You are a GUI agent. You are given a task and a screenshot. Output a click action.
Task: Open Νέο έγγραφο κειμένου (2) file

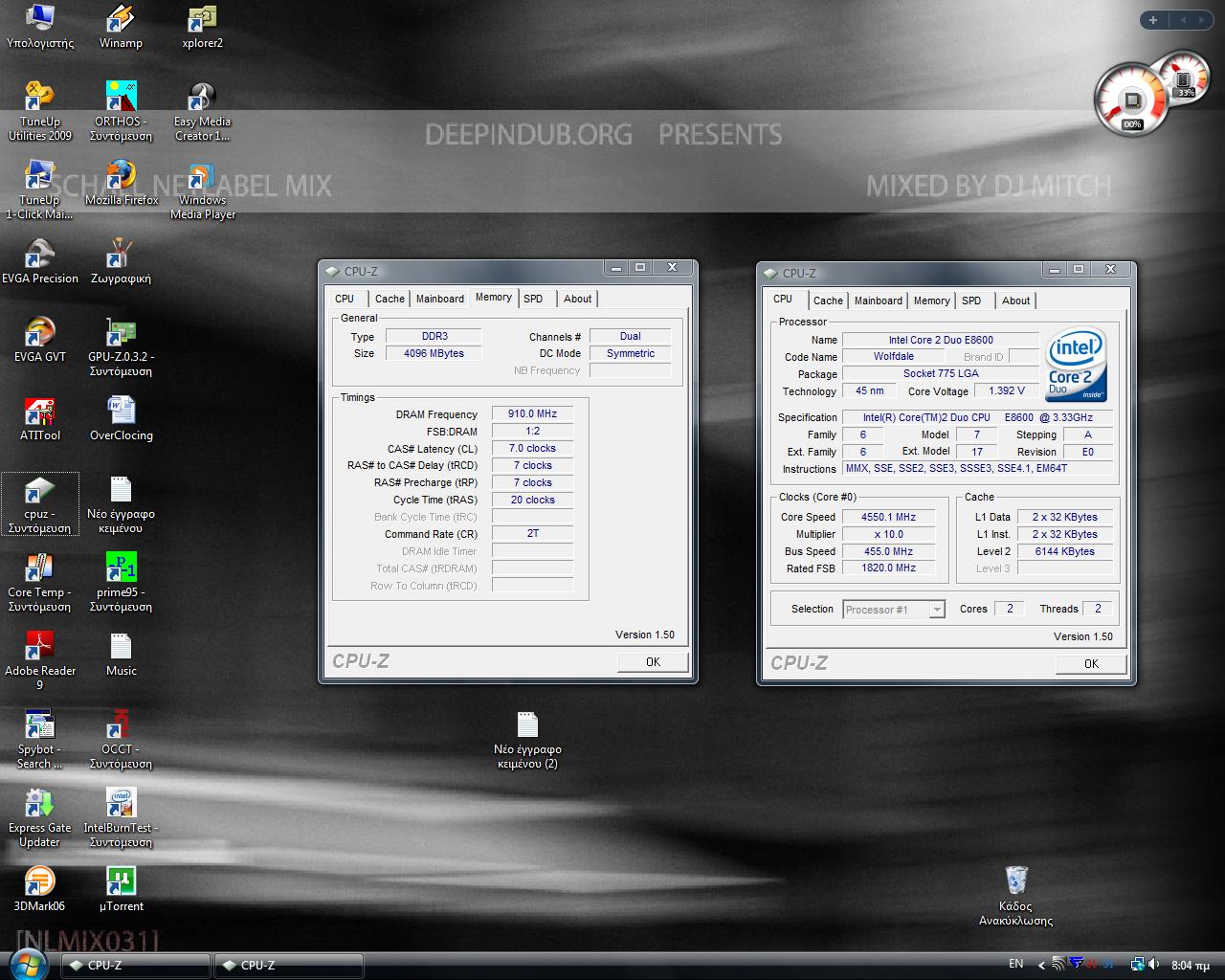[526, 740]
